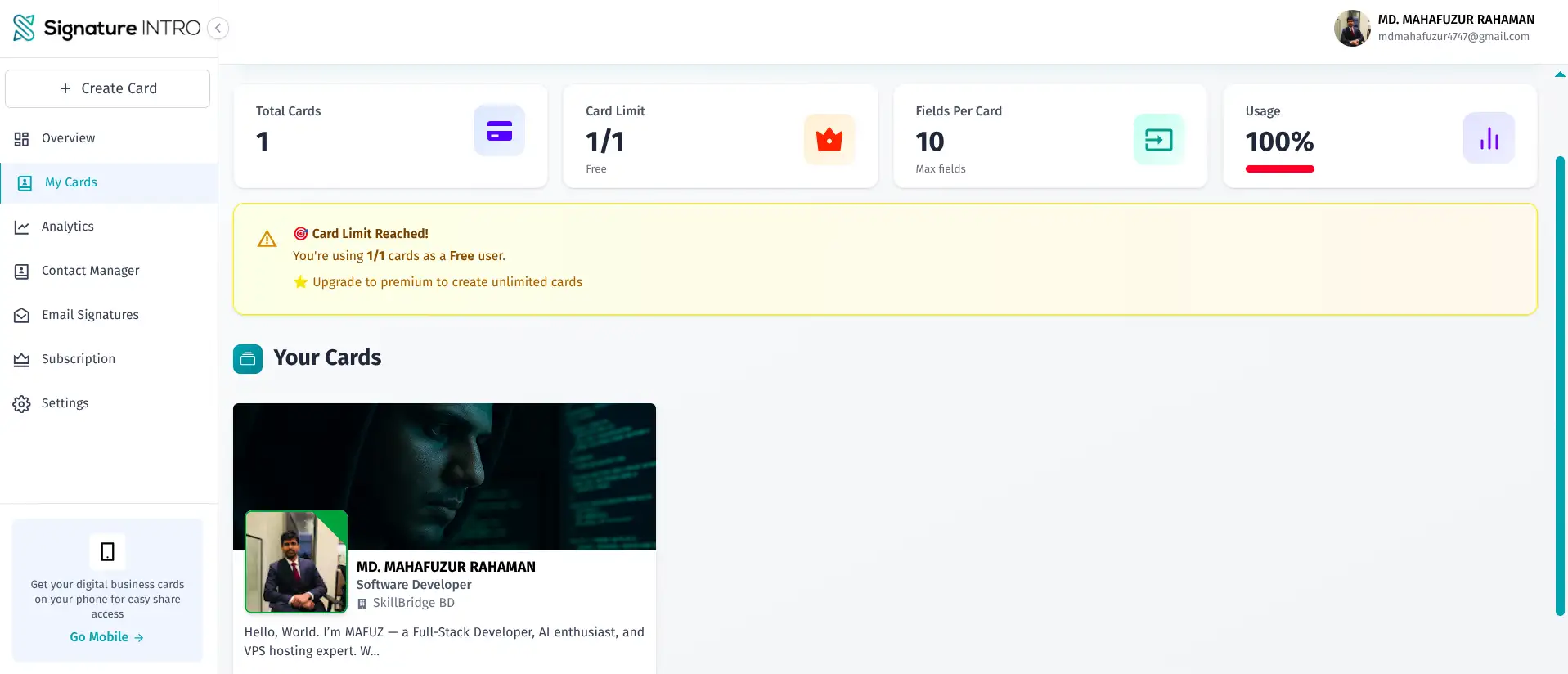Click the card bio text starting Hello, World
This screenshot has height=674, width=1568.
tap(444, 641)
